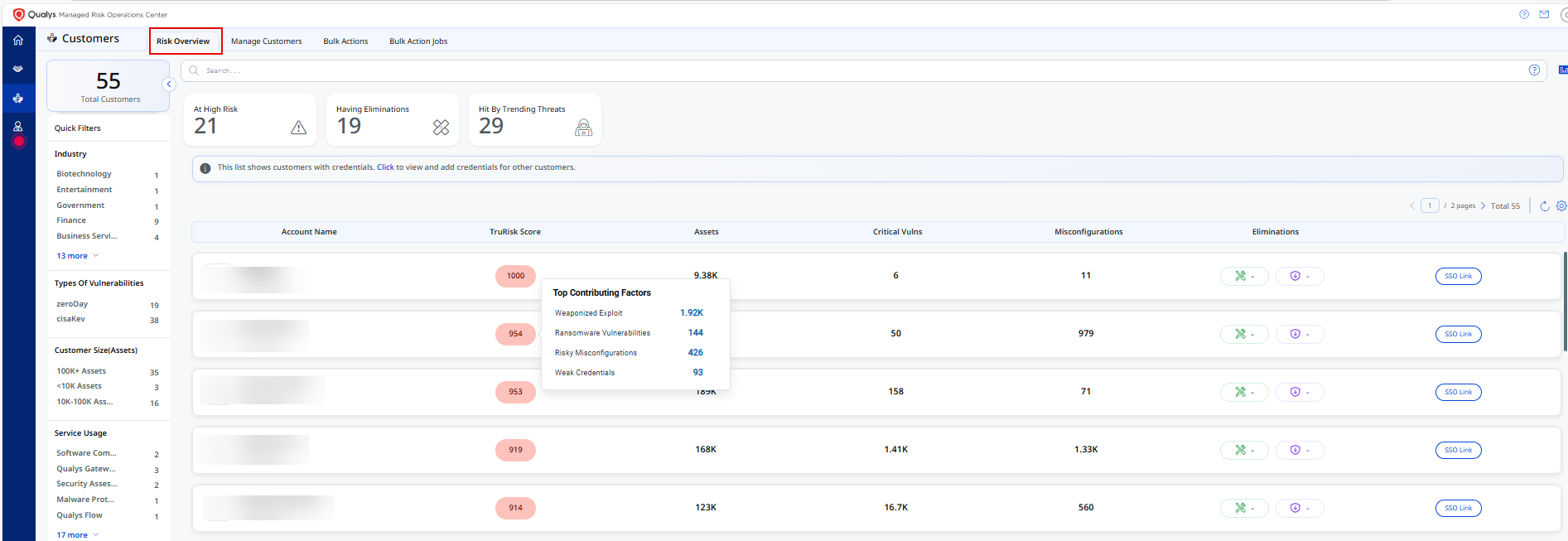The height and width of the screenshot is (541, 1568).
Task: Click the help icon in search bar
Action: pyautogui.click(x=1534, y=70)
